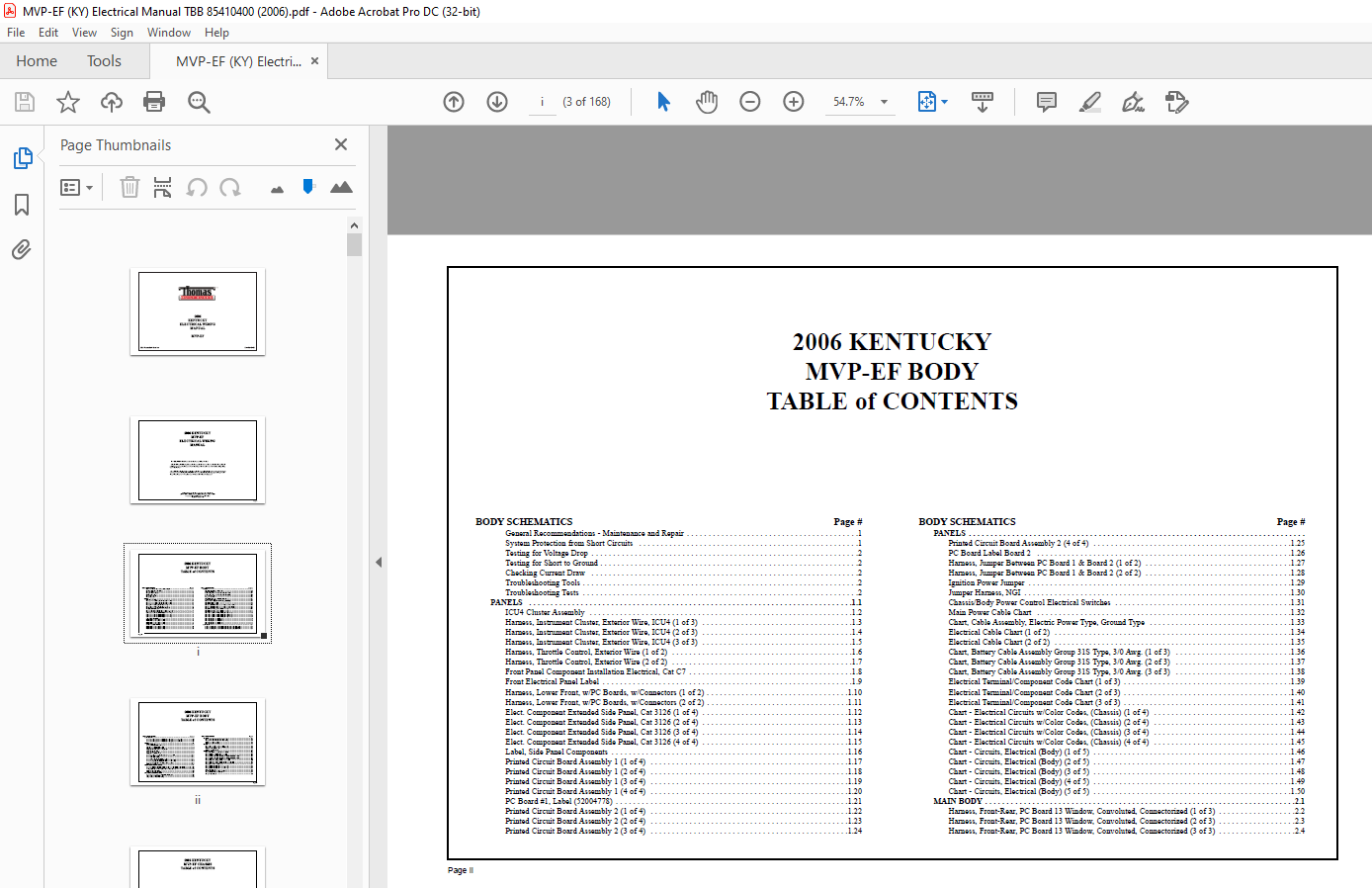
Task: Open the View menu
Action: click(84, 33)
